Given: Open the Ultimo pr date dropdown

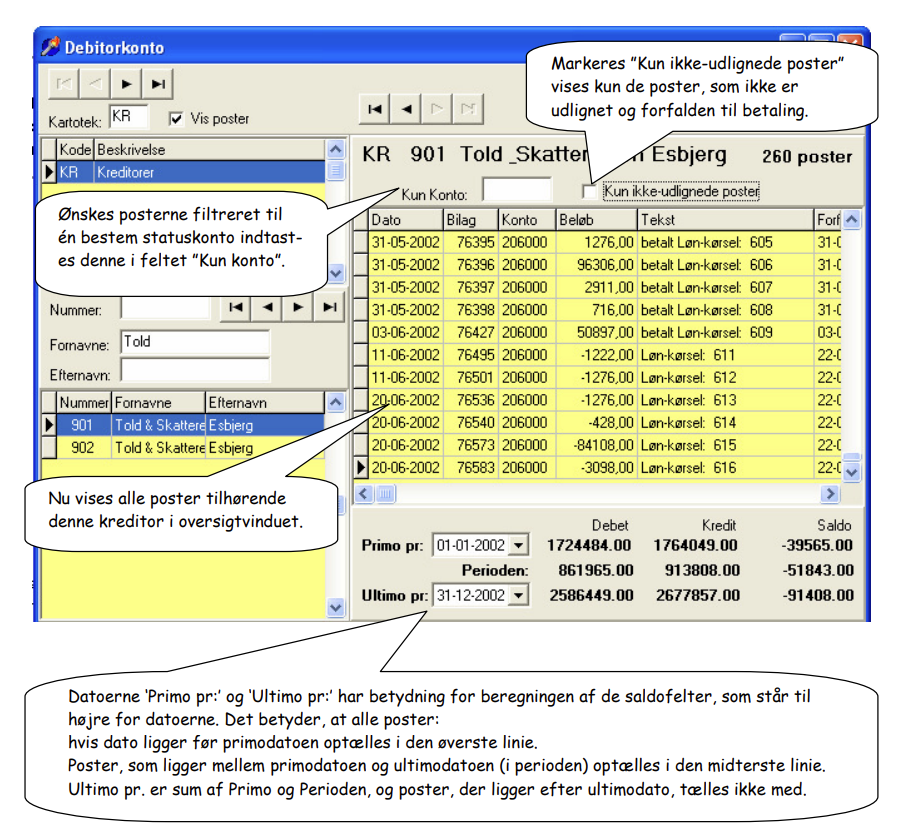Looking at the screenshot, I should (x=519, y=595).
